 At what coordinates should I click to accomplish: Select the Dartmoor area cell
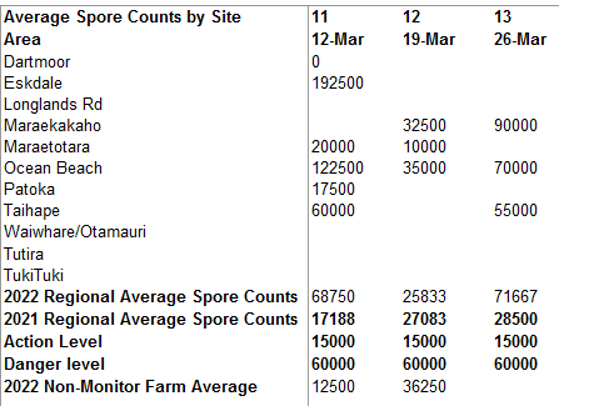tap(37, 62)
